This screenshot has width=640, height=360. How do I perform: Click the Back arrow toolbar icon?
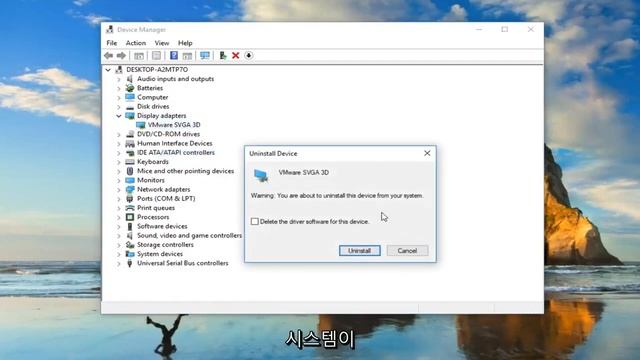coord(109,56)
